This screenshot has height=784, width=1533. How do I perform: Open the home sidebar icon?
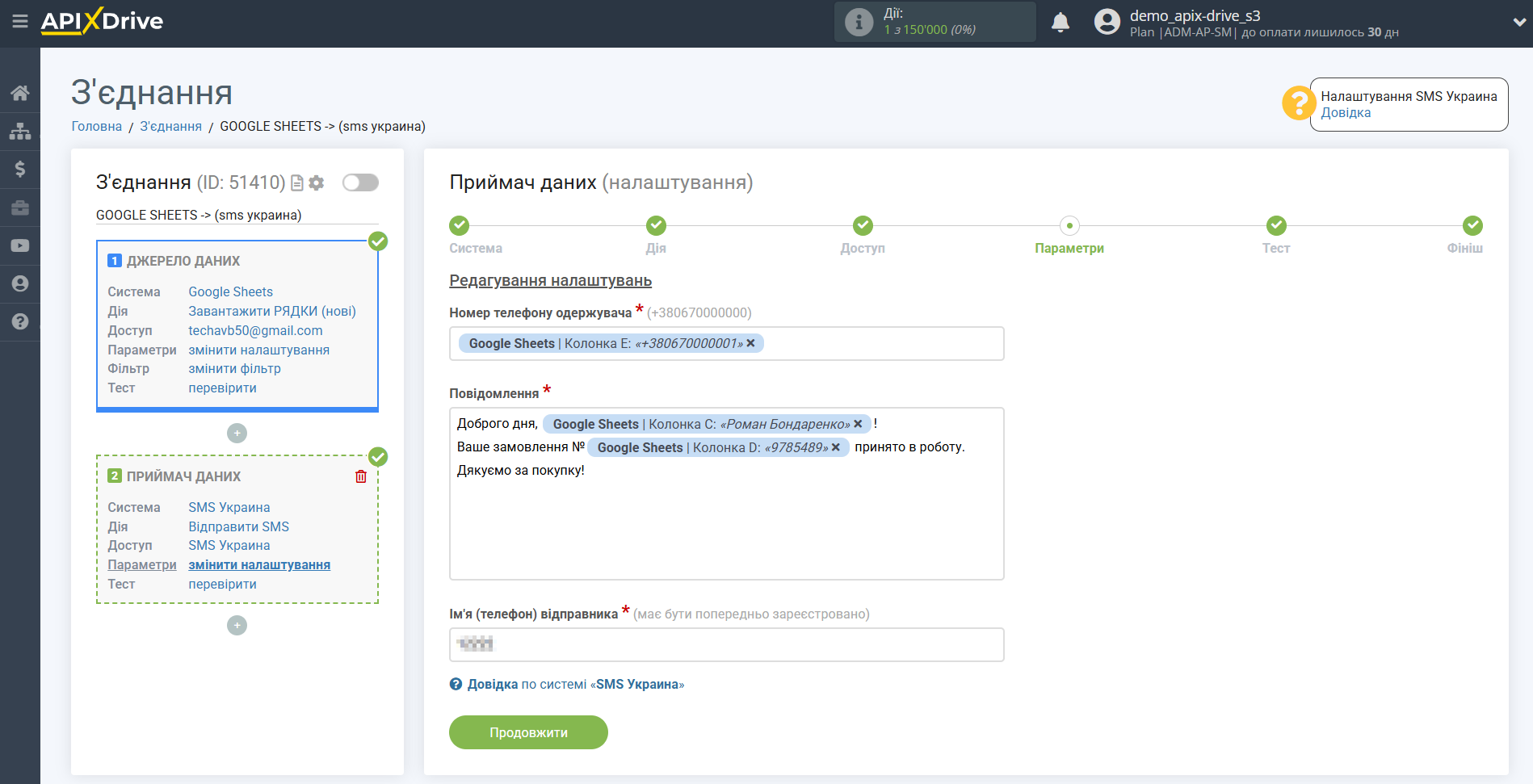click(x=20, y=93)
